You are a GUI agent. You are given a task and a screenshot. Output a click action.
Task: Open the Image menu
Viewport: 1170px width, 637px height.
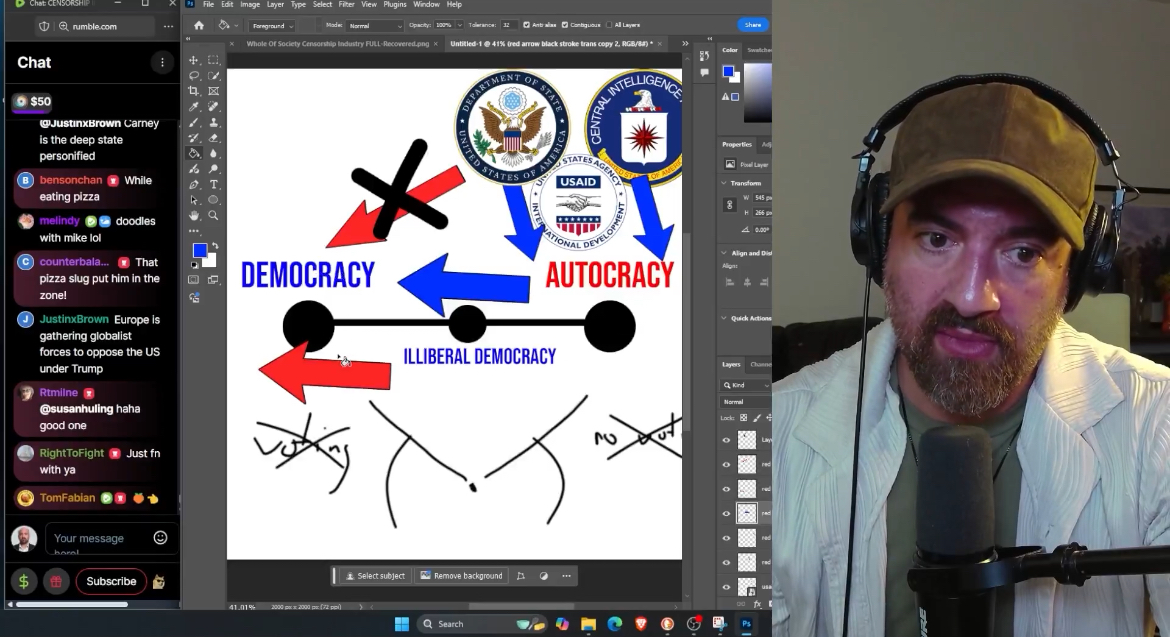[x=250, y=4]
